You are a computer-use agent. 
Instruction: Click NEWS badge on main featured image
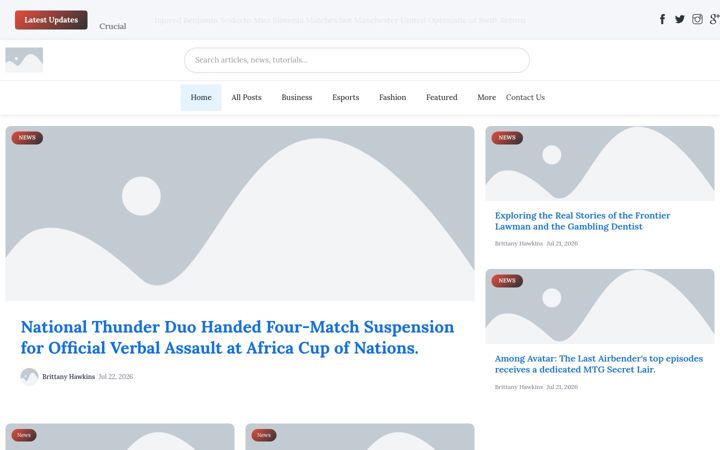pyautogui.click(x=27, y=138)
